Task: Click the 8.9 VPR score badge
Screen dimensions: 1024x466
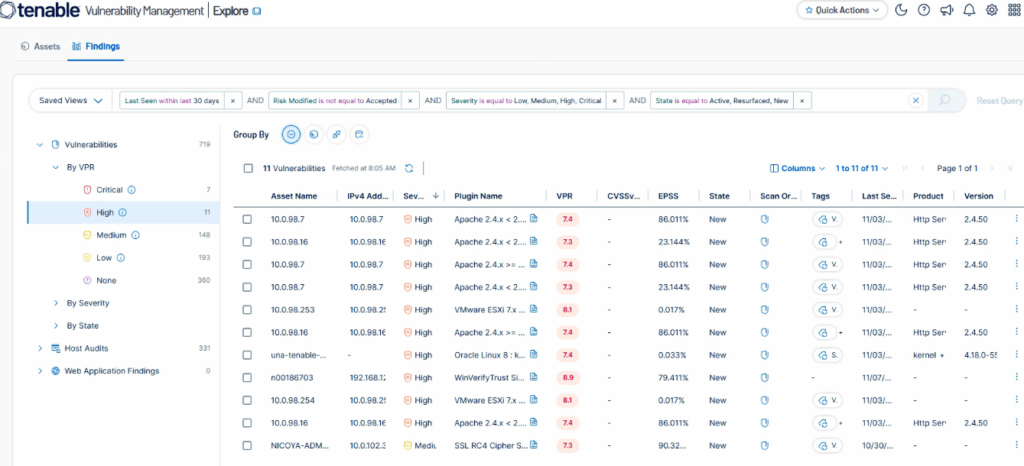Action: click(567, 377)
